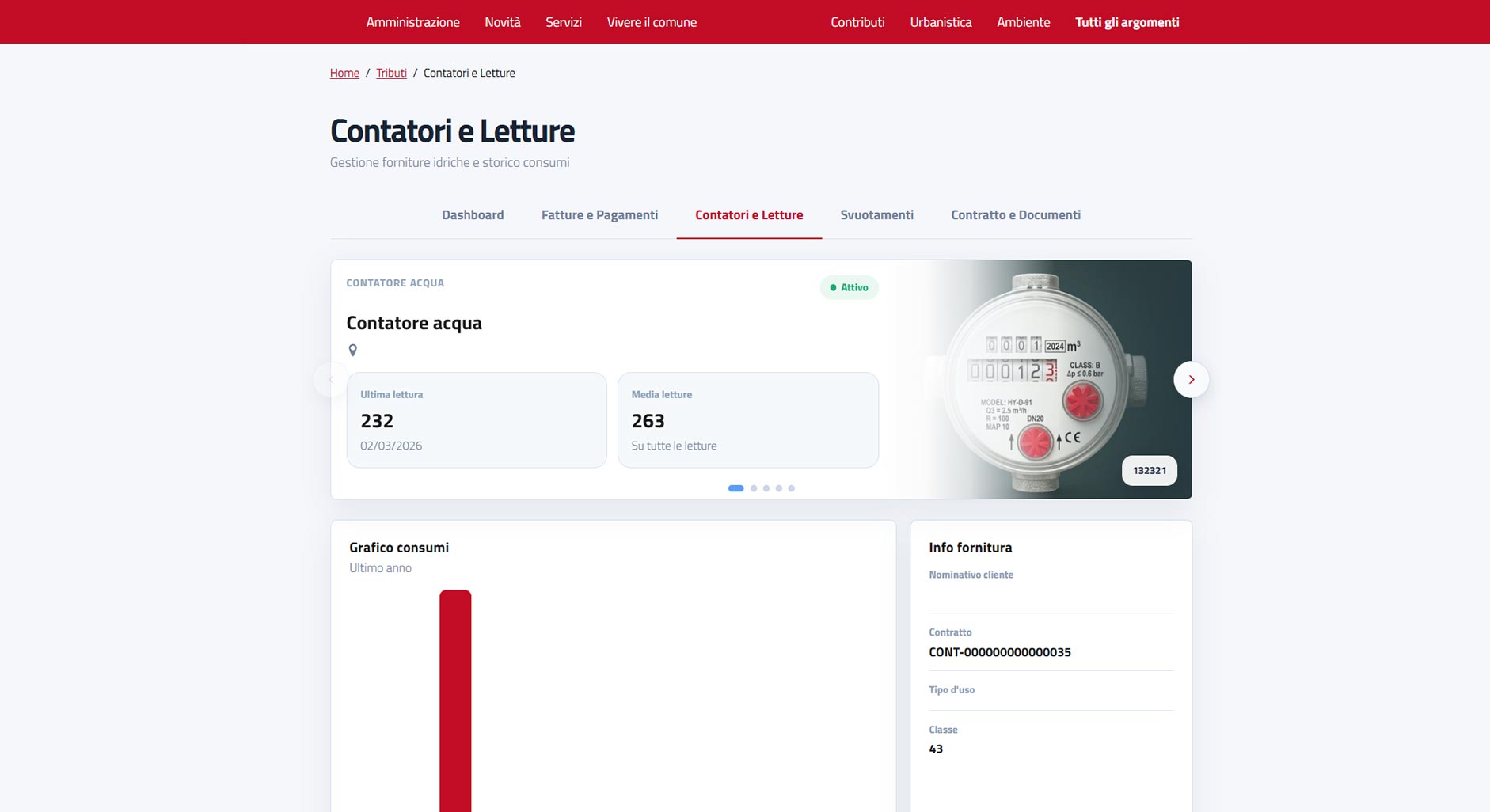Select the second carousel pagination dot
The image size is (1490, 812).
[x=754, y=488]
